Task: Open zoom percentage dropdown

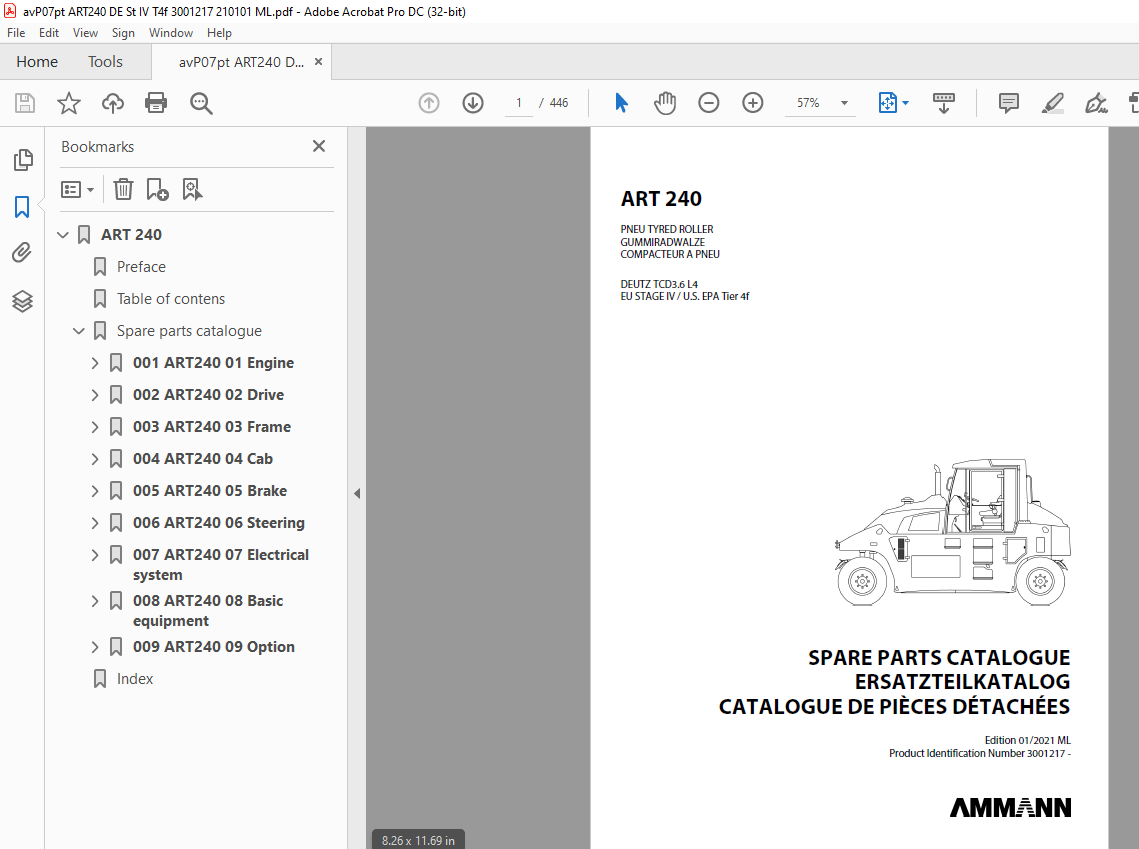Action: (844, 103)
